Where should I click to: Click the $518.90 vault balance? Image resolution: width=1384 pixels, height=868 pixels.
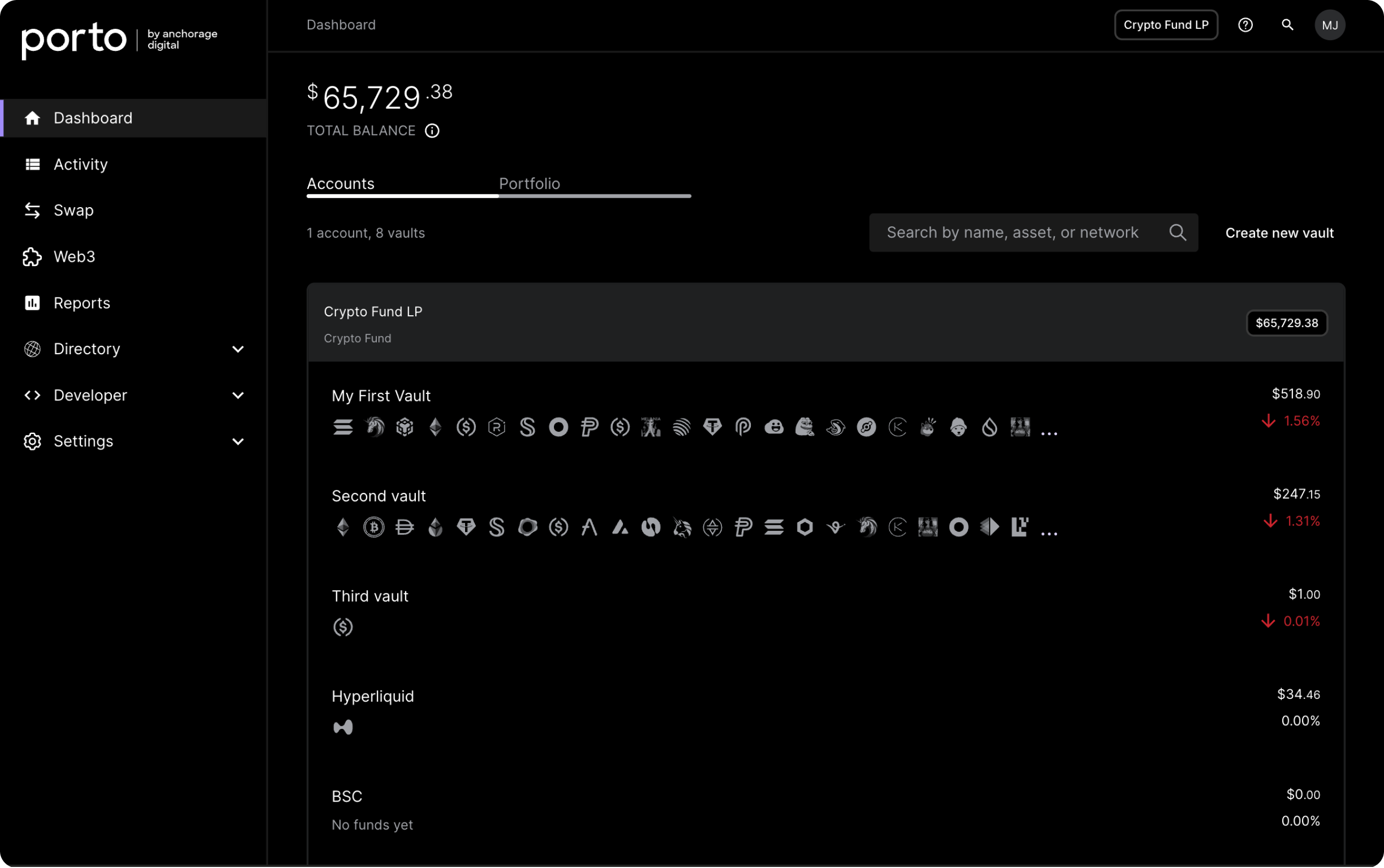1296,394
